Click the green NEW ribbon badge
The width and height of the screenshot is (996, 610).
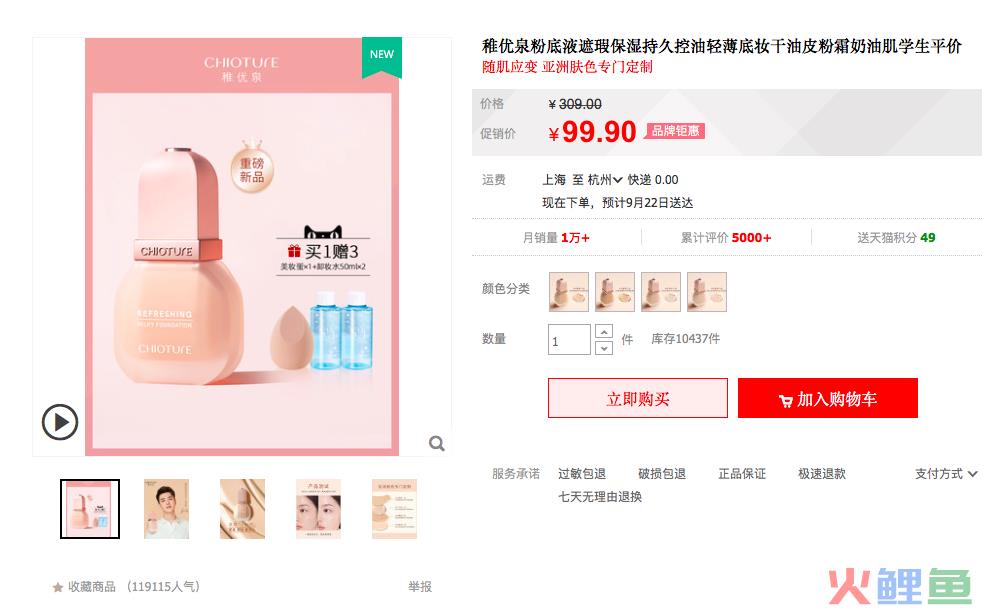click(382, 57)
